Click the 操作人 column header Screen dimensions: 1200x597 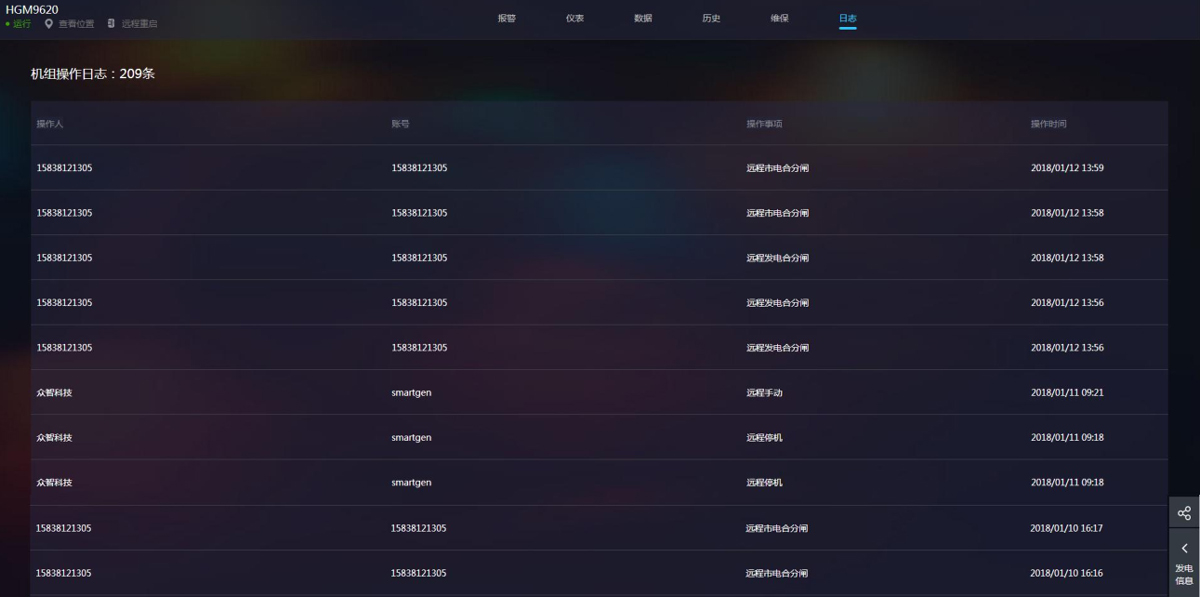pos(50,124)
